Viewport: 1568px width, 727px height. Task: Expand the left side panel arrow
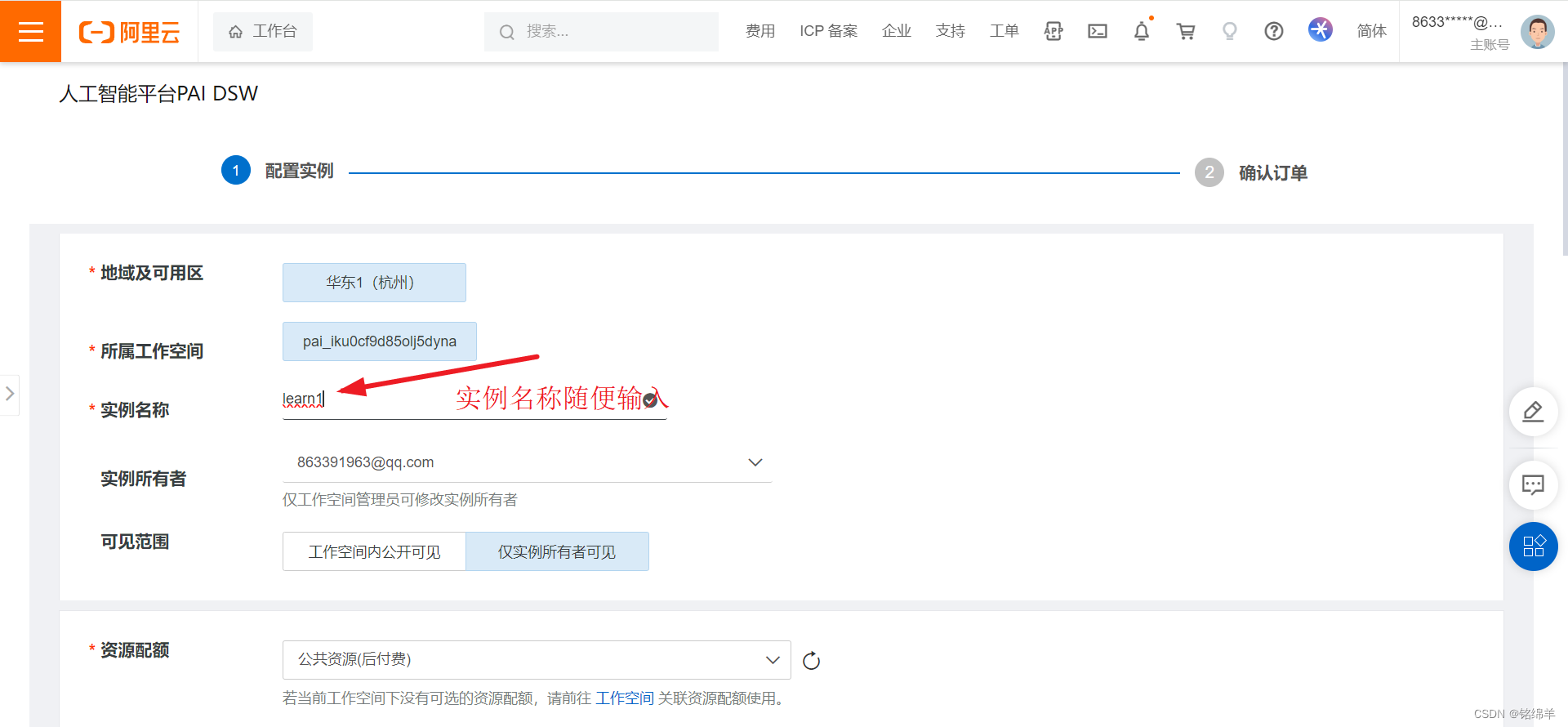click(x=10, y=394)
